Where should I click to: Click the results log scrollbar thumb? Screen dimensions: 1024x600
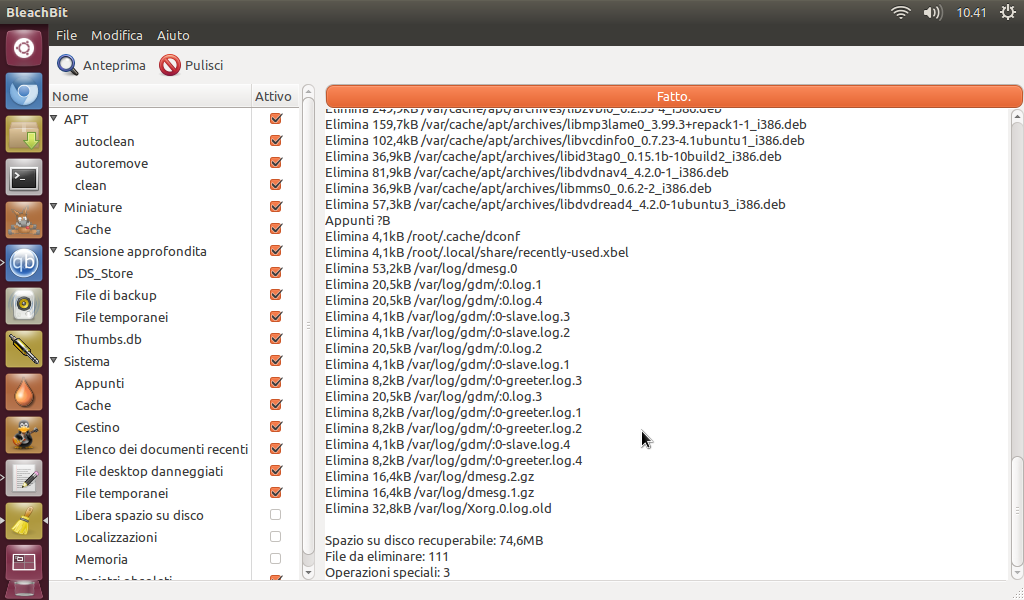tap(1017, 511)
